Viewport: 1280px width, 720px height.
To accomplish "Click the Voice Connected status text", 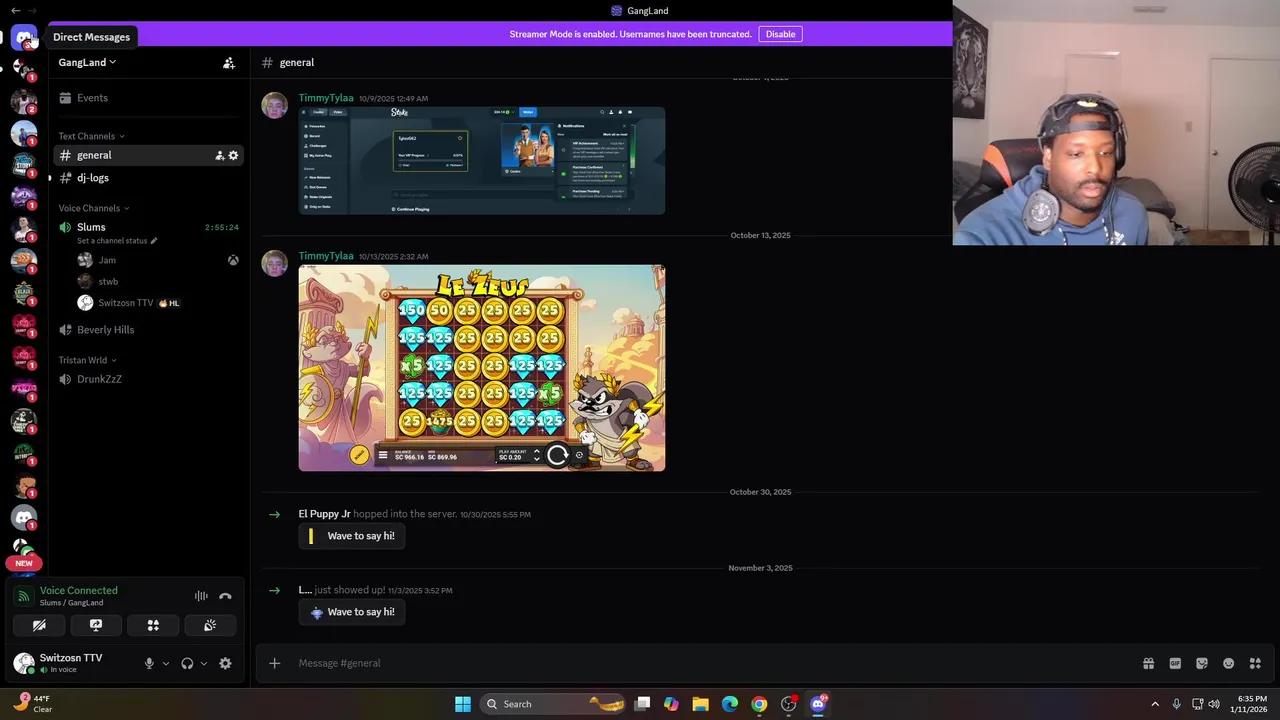I will pyautogui.click(x=78, y=591).
